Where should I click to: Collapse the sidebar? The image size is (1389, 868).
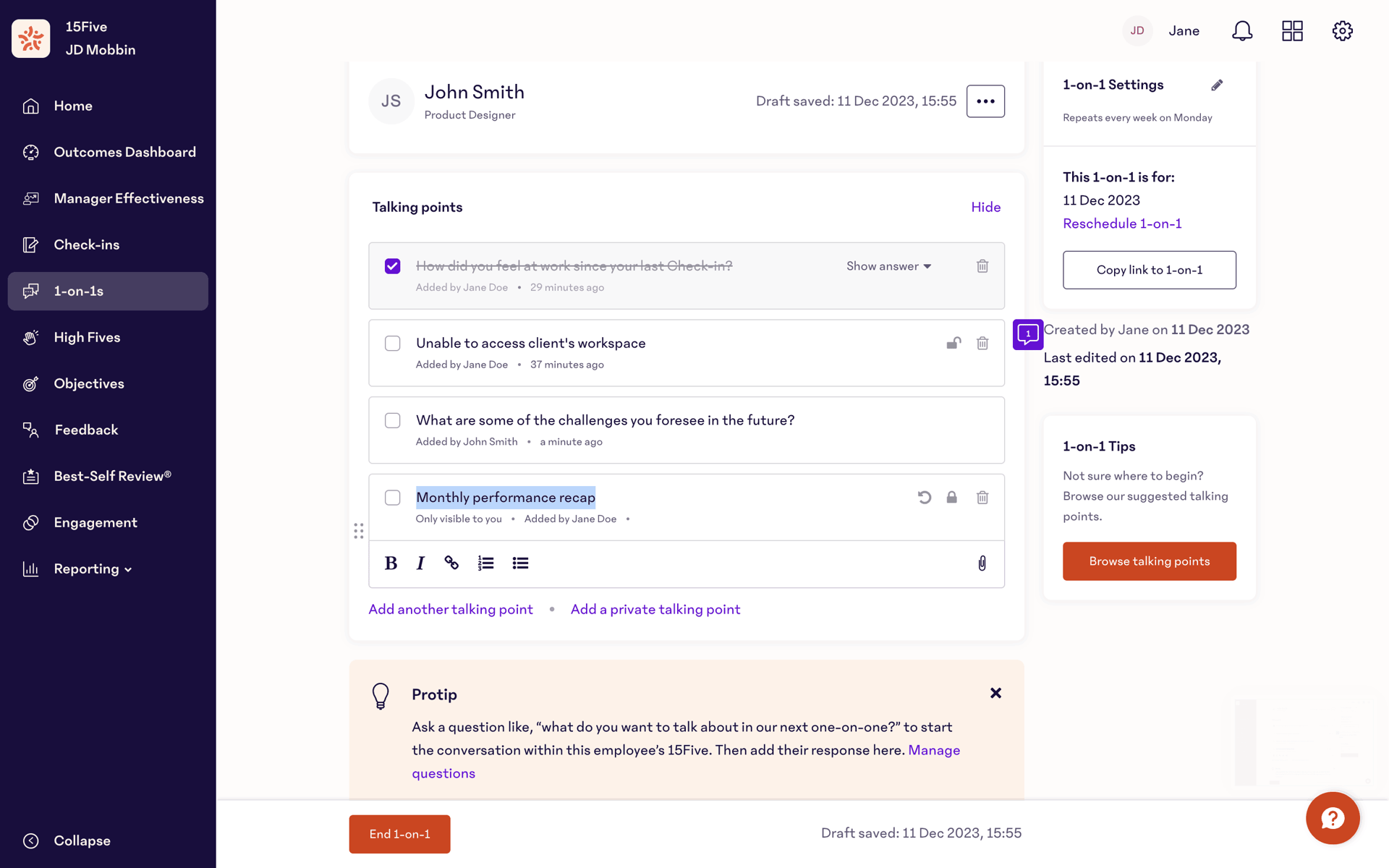coord(67,841)
